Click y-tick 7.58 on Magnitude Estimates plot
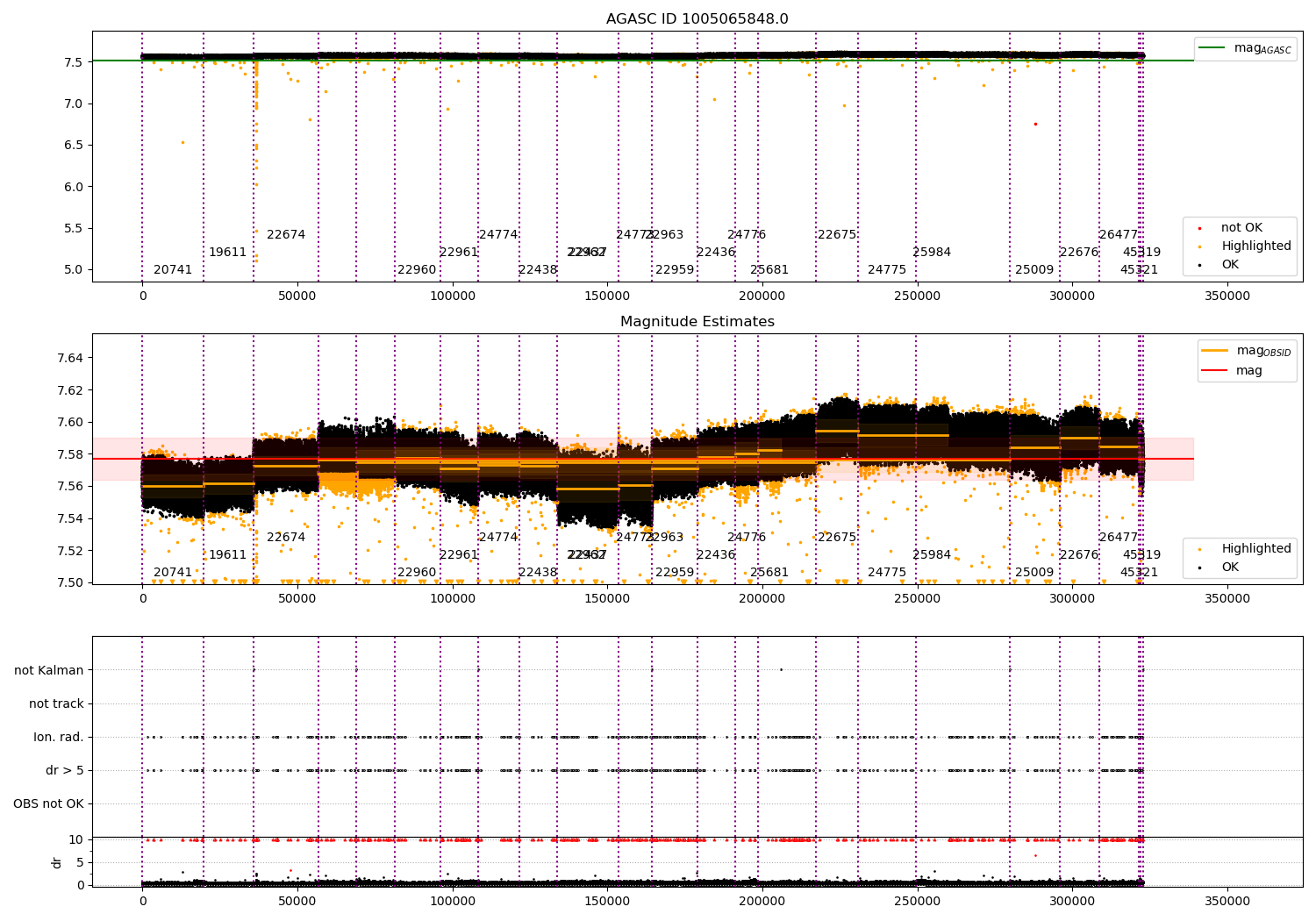 pos(69,454)
